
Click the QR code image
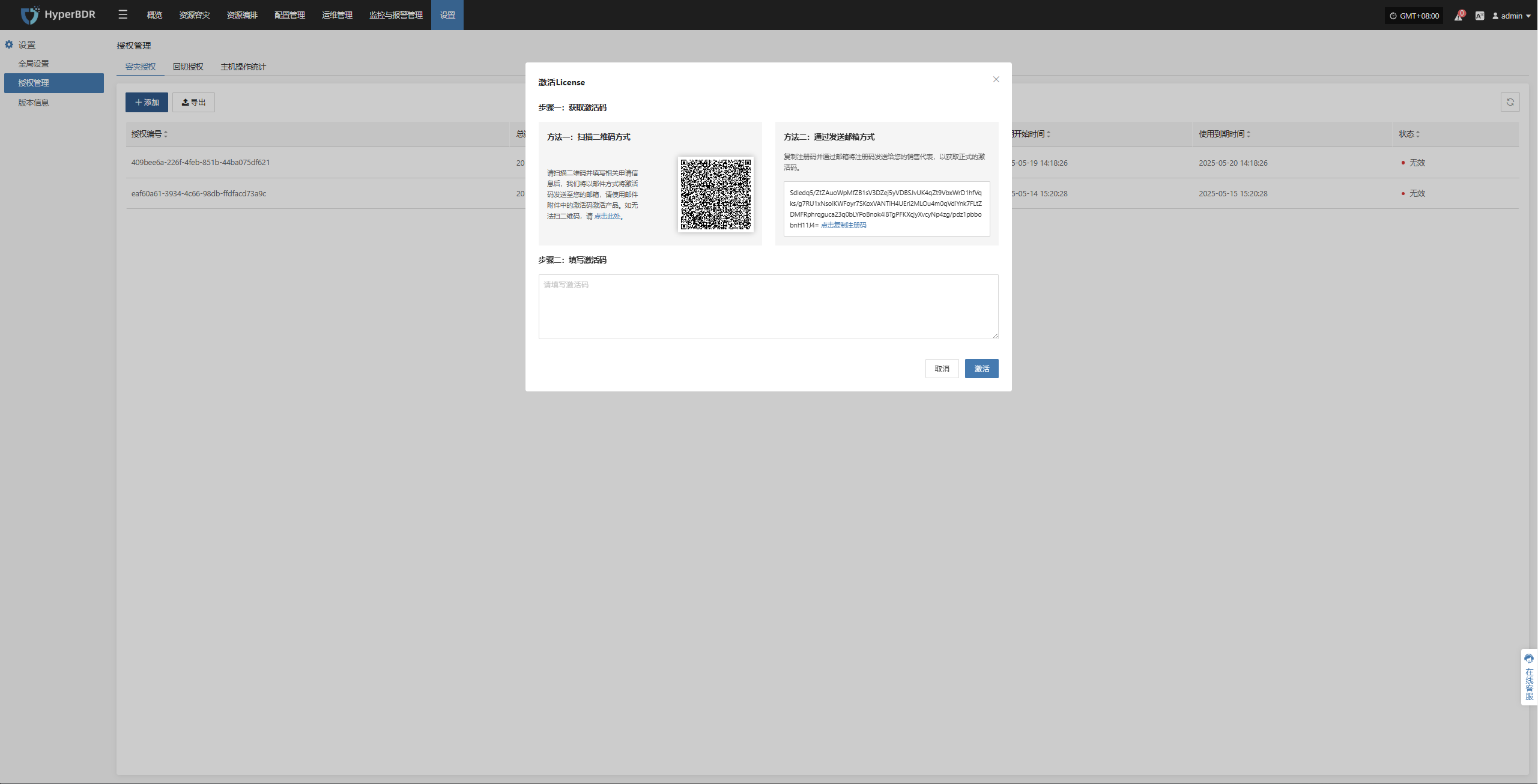(x=715, y=194)
